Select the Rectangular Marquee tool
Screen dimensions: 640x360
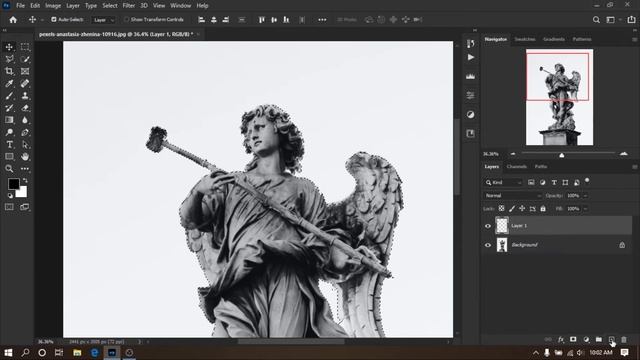coord(25,47)
